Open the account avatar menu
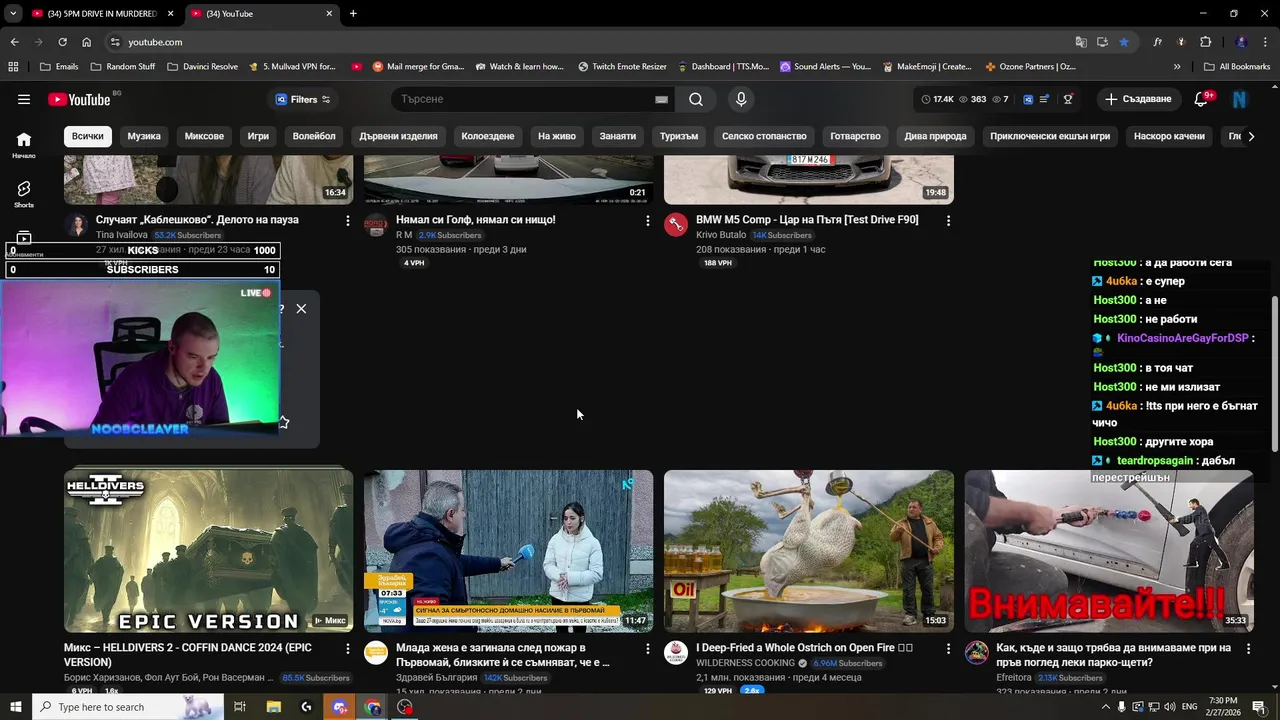The width and height of the screenshot is (1280, 720). (x=1240, y=99)
